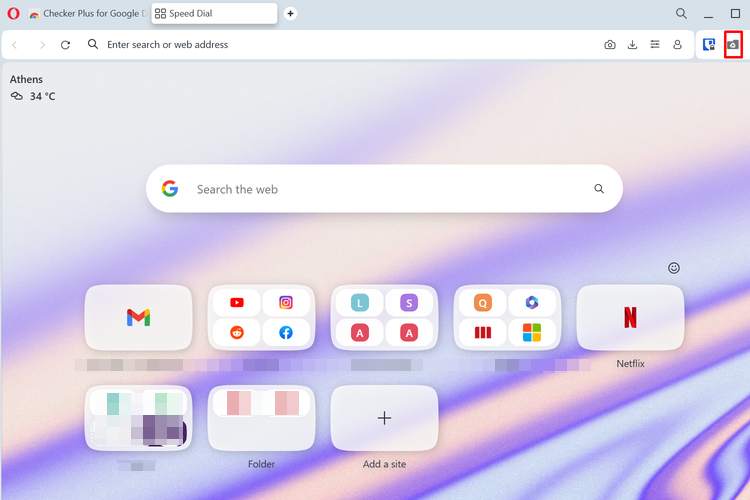Open the Downloads panel
This screenshot has width=750, height=500.
coord(632,44)
